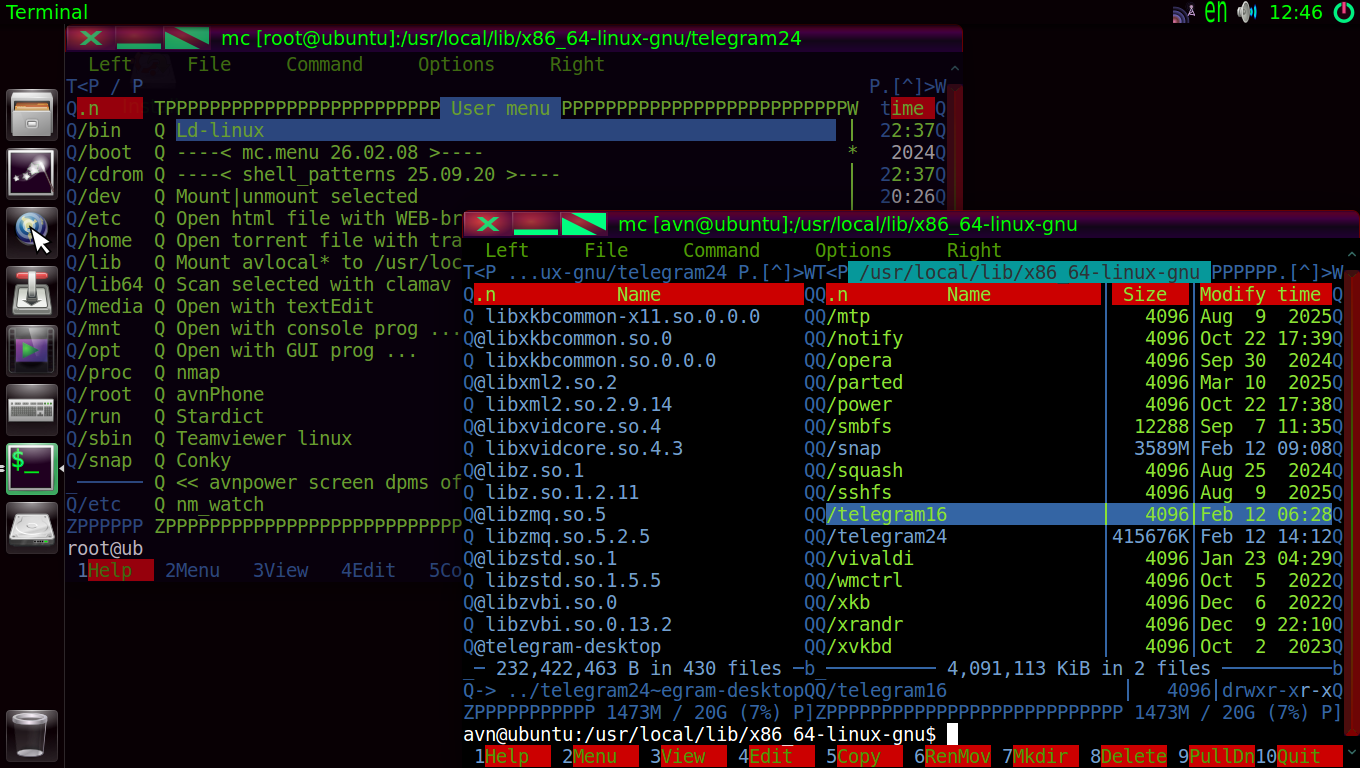Activate the terminal icon in the dock
The width and height of the screenshot is (1360, 768).
32,468
